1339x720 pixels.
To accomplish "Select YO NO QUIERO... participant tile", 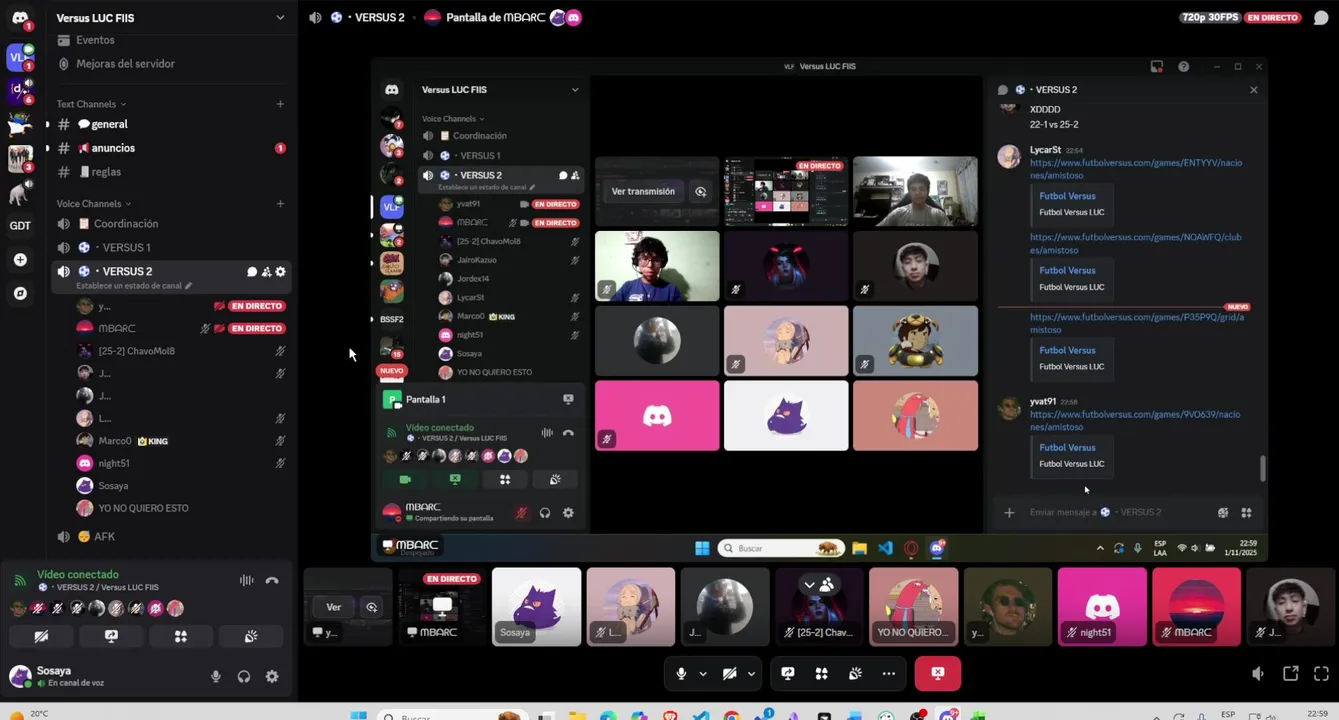I will (x=913, y=606).
